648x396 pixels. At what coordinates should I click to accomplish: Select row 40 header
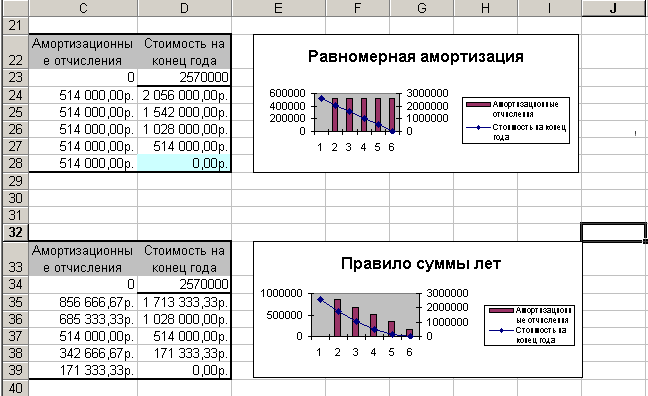tap(15, 388)
